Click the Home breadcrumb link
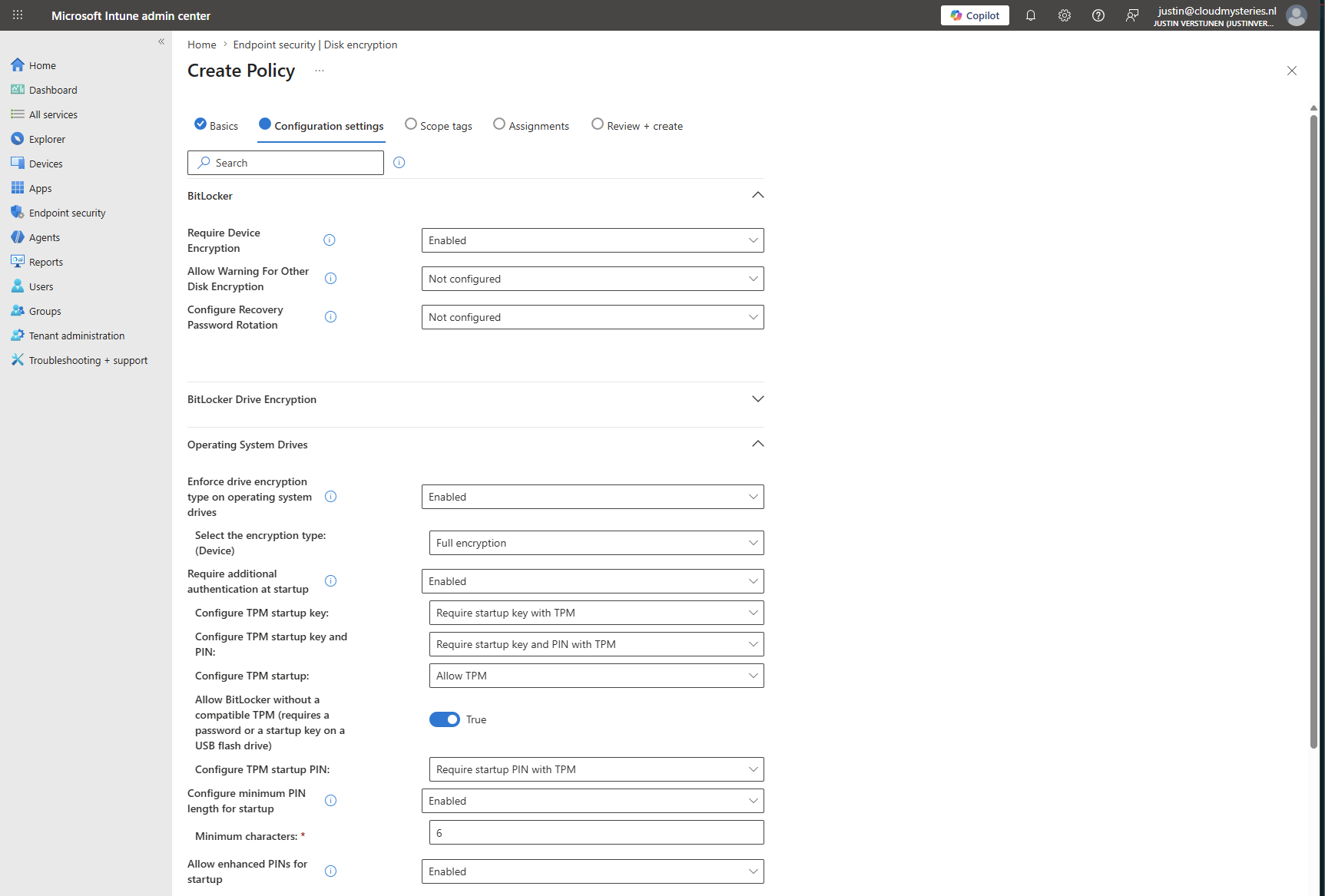The image size is (1325, 896). coord(202,45)
